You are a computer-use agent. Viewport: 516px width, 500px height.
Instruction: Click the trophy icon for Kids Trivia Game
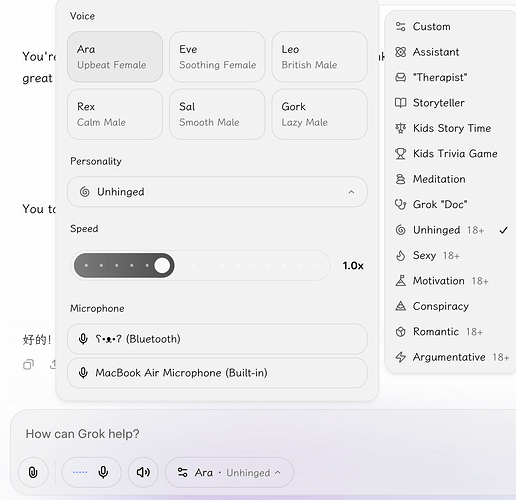tap(400, 154)
